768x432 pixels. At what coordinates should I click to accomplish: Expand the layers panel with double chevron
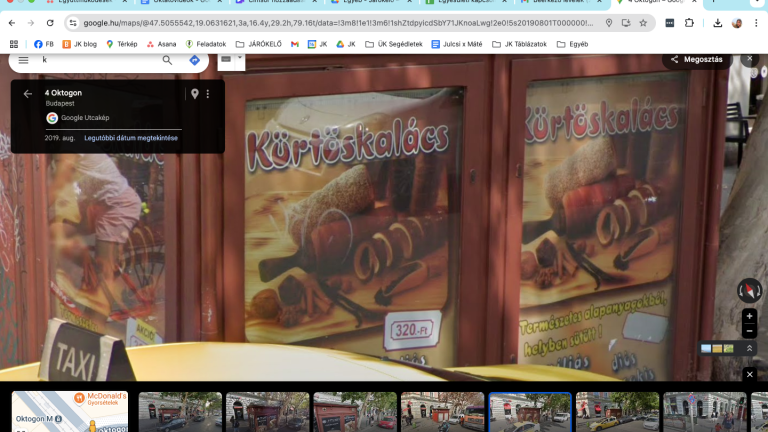[x=749, y=348]
